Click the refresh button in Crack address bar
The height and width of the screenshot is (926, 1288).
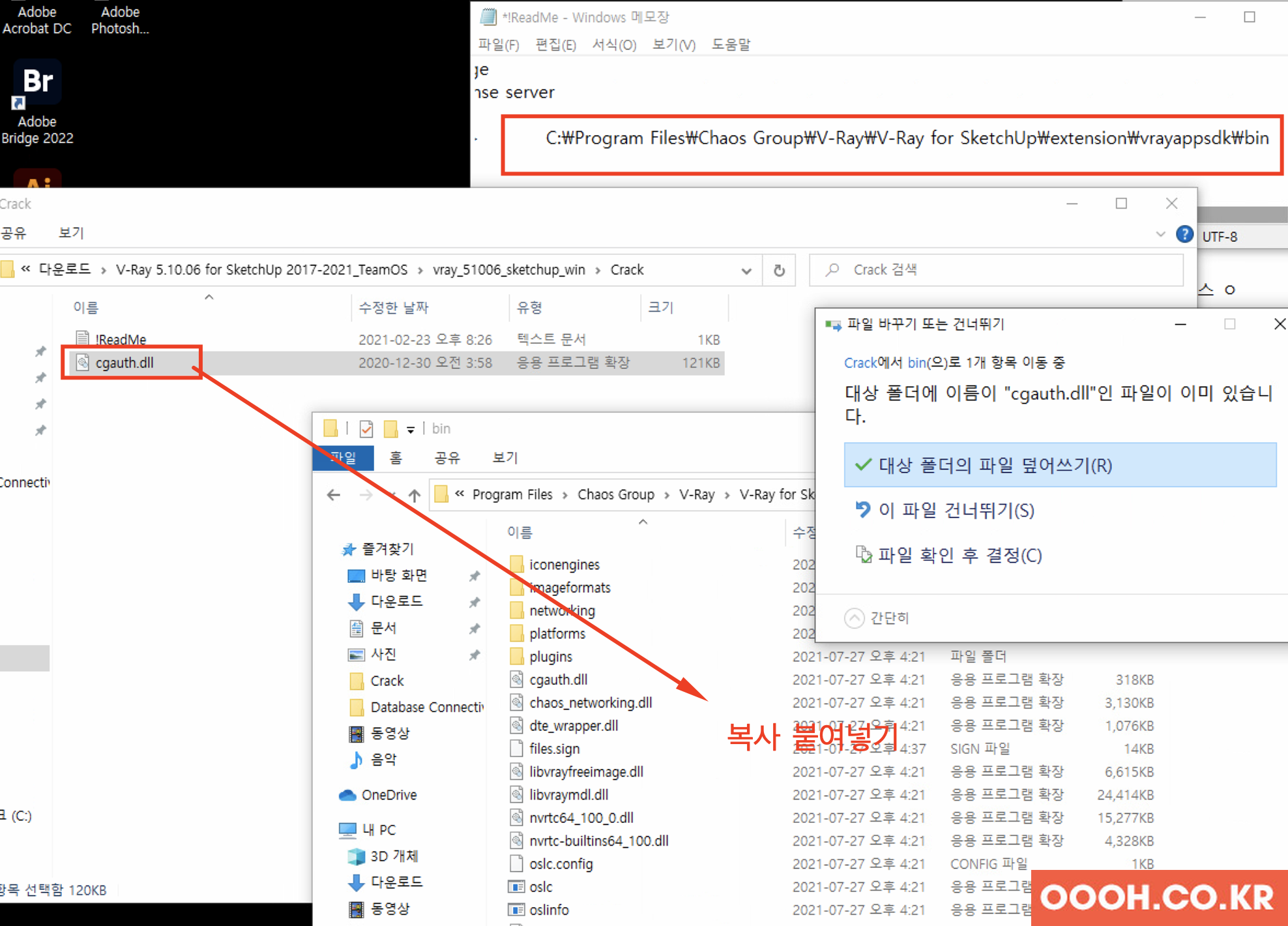779,270
